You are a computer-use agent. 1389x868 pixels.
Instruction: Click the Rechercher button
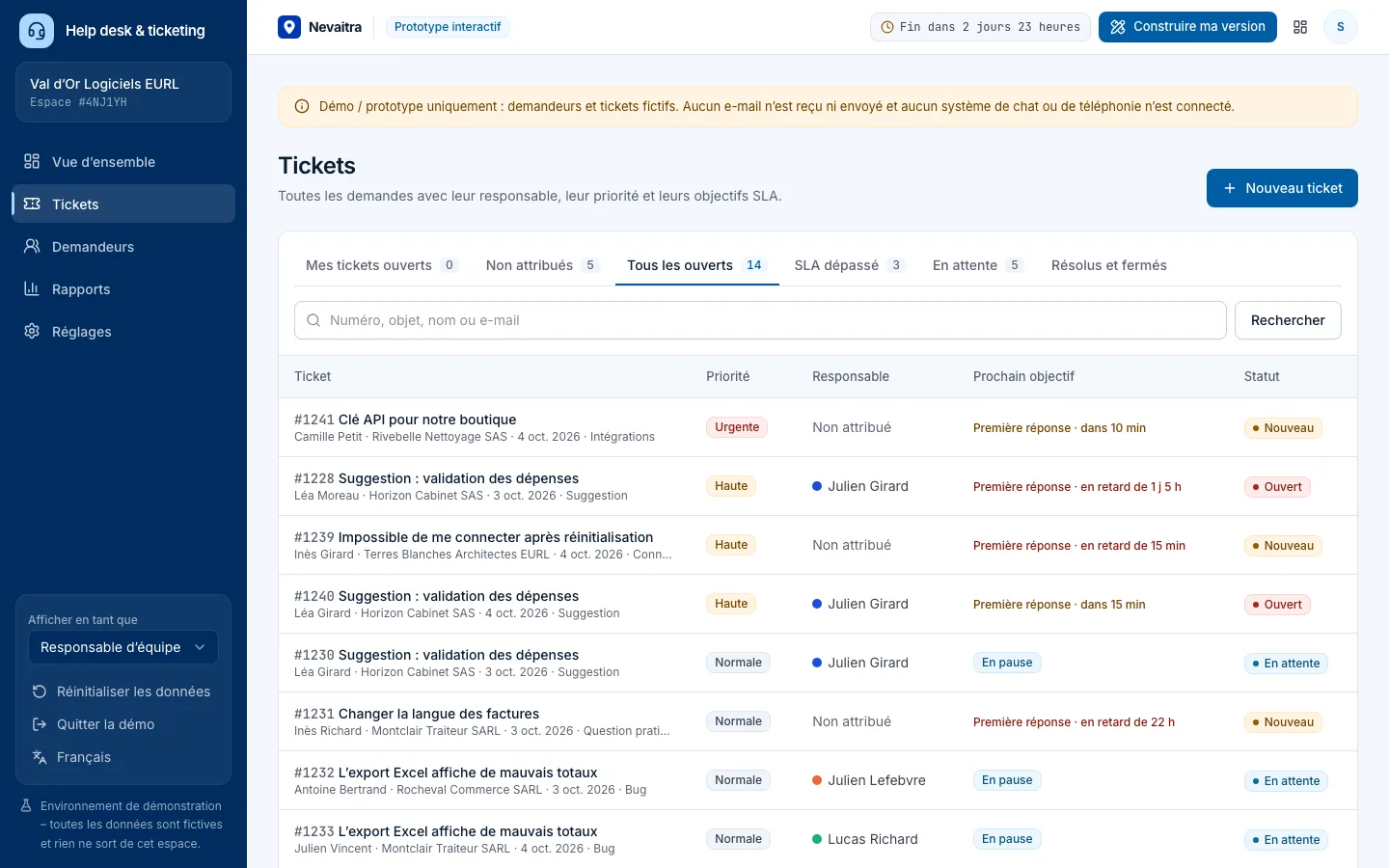pyautogui.click(x=1288, y=320)
